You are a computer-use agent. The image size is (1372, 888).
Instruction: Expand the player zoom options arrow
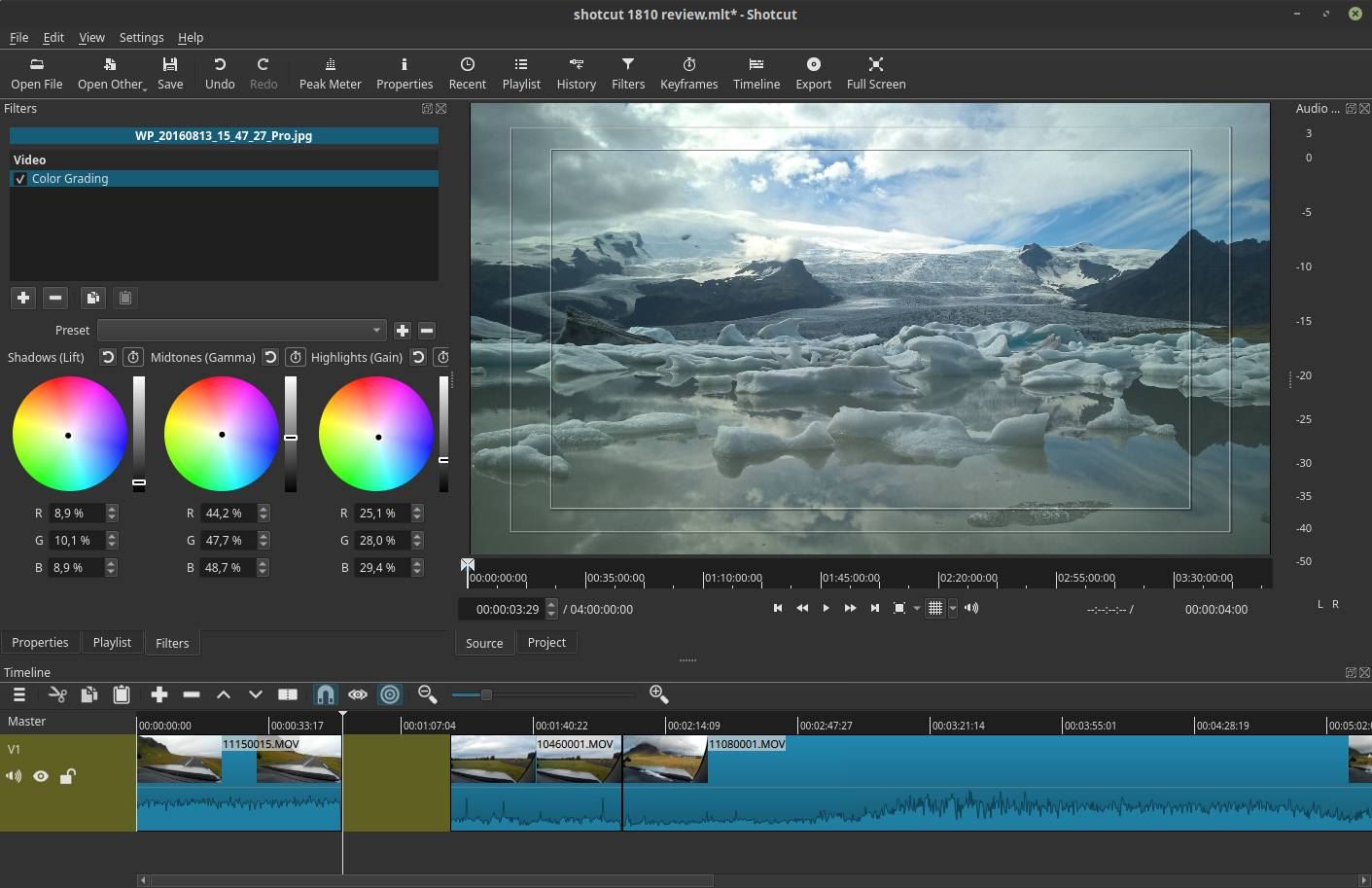click(x=917, y=609)
